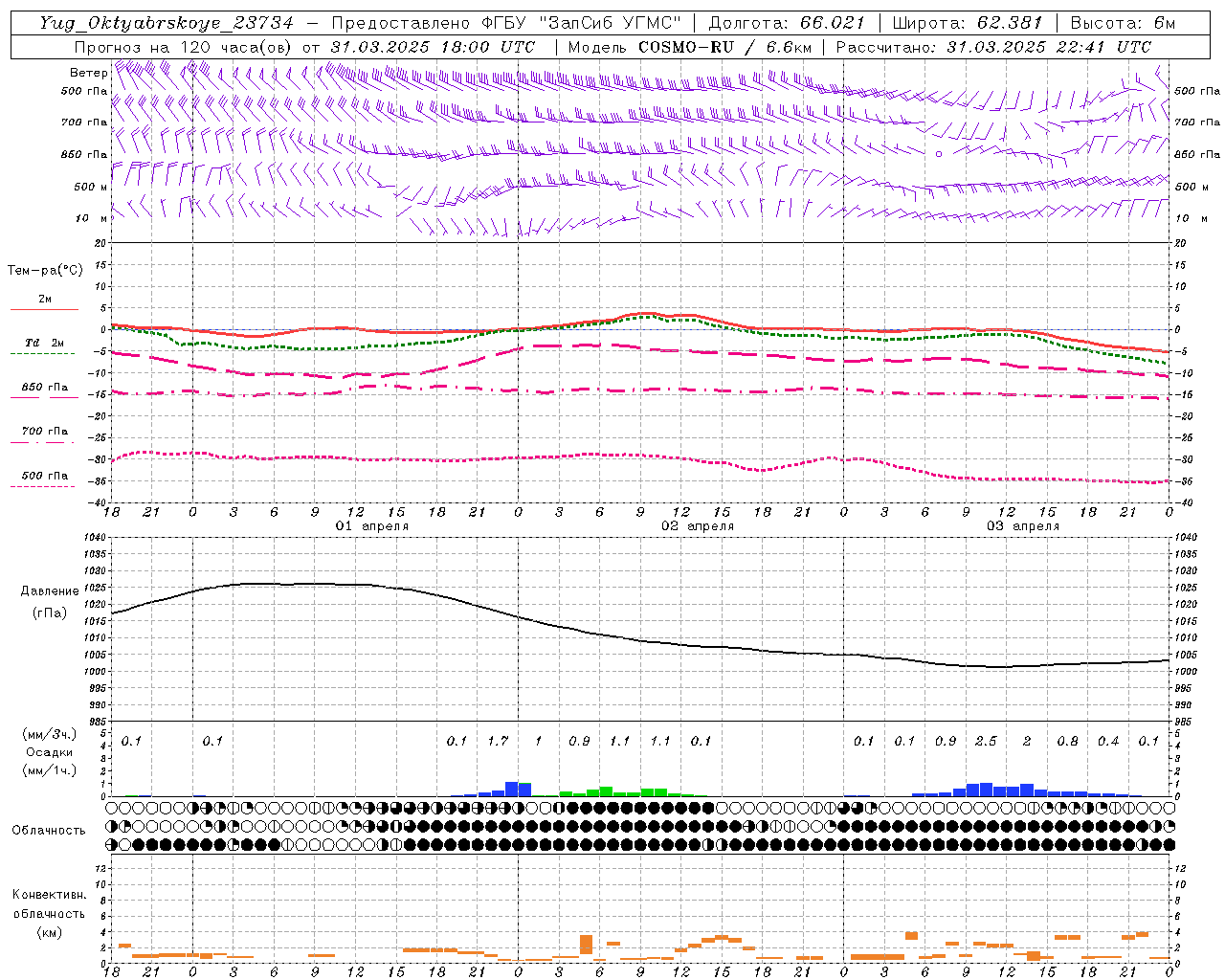Image resolution: width=1225 pixels, height=980 pixels.
Task: Click the Тем-ра(°C) temperature panel label
Action: point(45,271)
